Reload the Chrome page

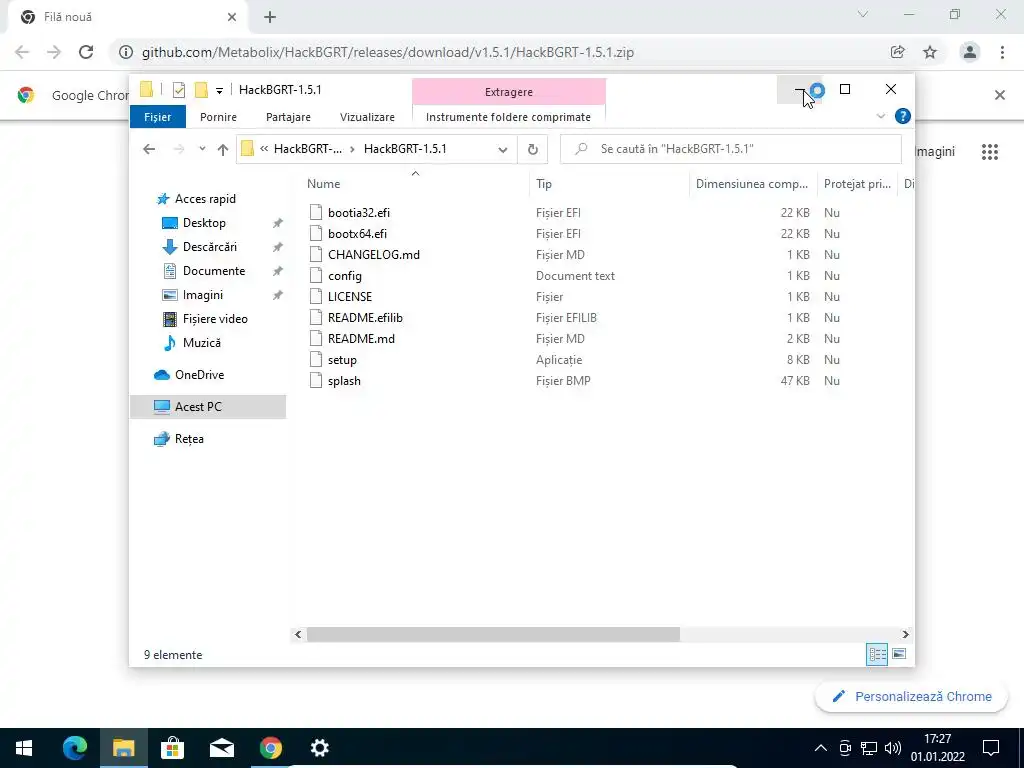86,52
